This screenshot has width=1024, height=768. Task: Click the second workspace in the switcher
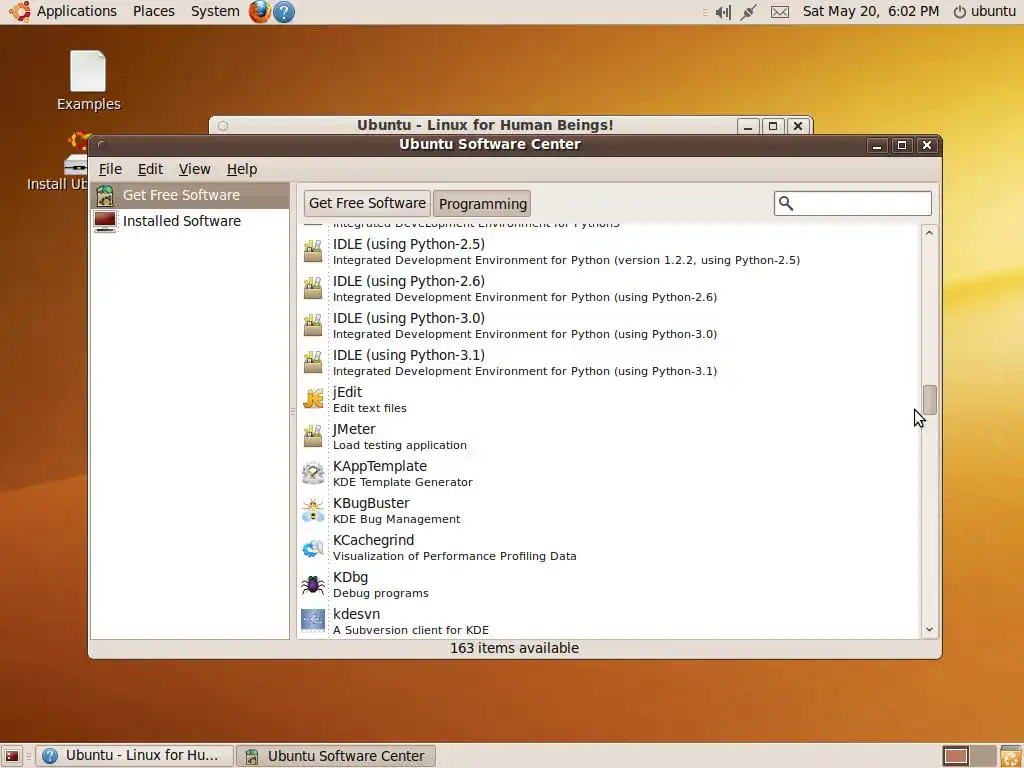tap(982, 756)
